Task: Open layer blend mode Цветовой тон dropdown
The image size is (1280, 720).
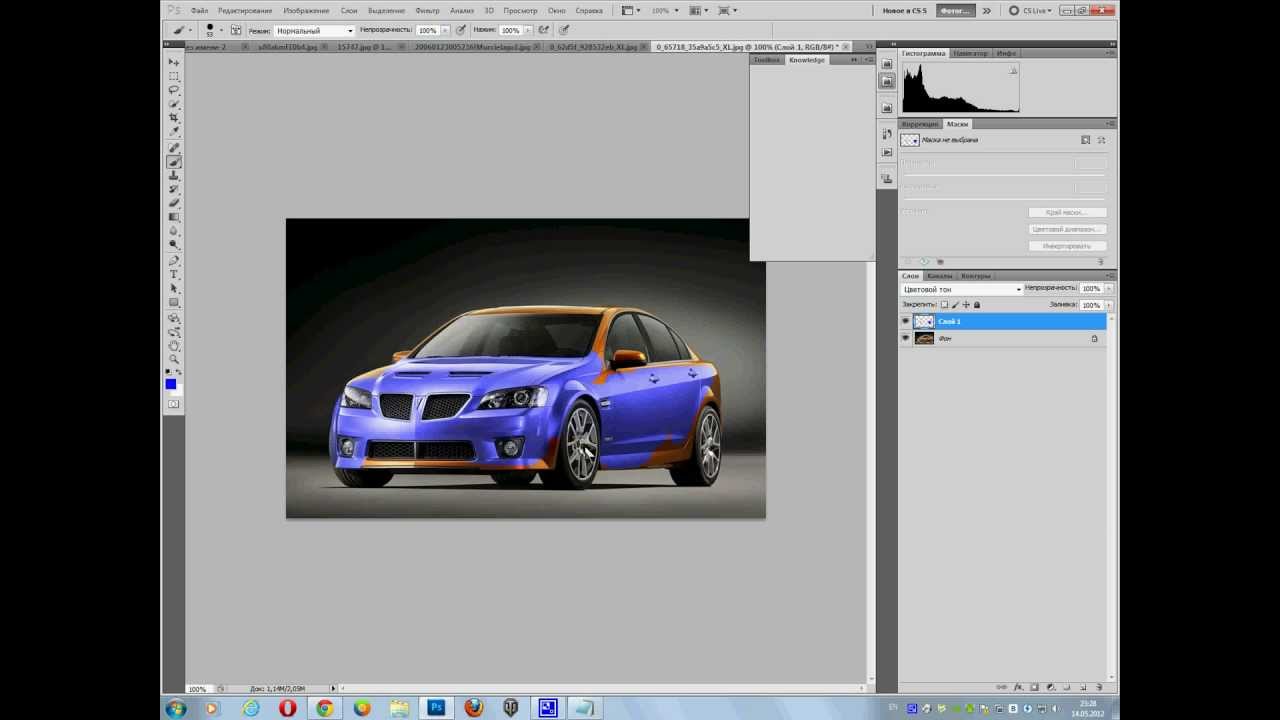Action: 961,289
